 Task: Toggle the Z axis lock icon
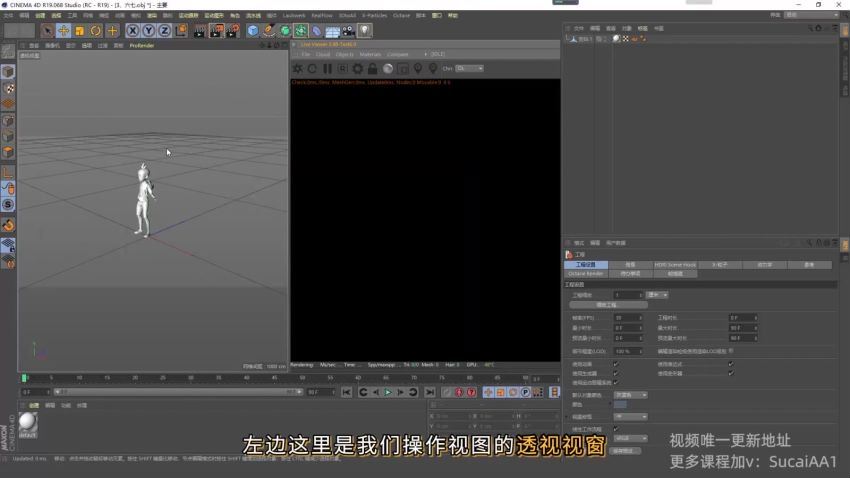click(165, 31)
